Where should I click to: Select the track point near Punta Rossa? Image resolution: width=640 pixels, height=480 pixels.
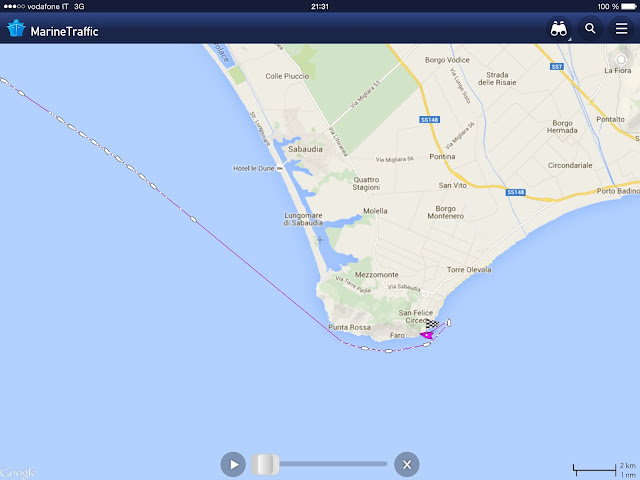click(x=365, y=348)
